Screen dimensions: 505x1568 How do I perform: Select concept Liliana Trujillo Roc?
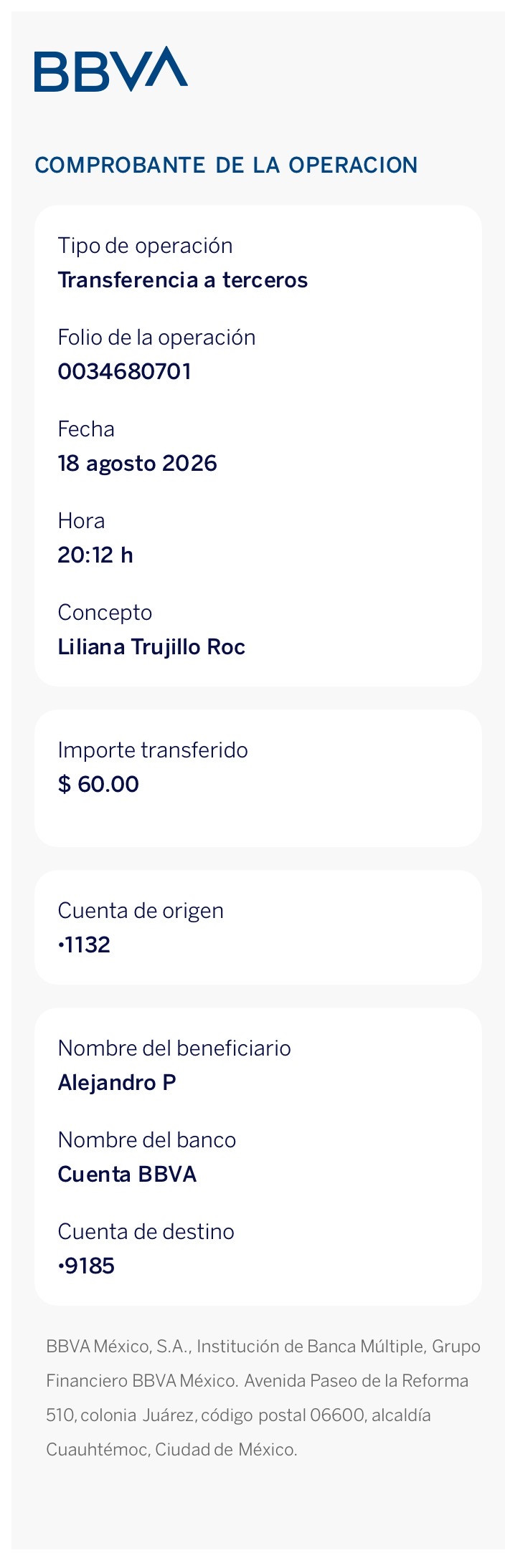(x=152, y=647)
